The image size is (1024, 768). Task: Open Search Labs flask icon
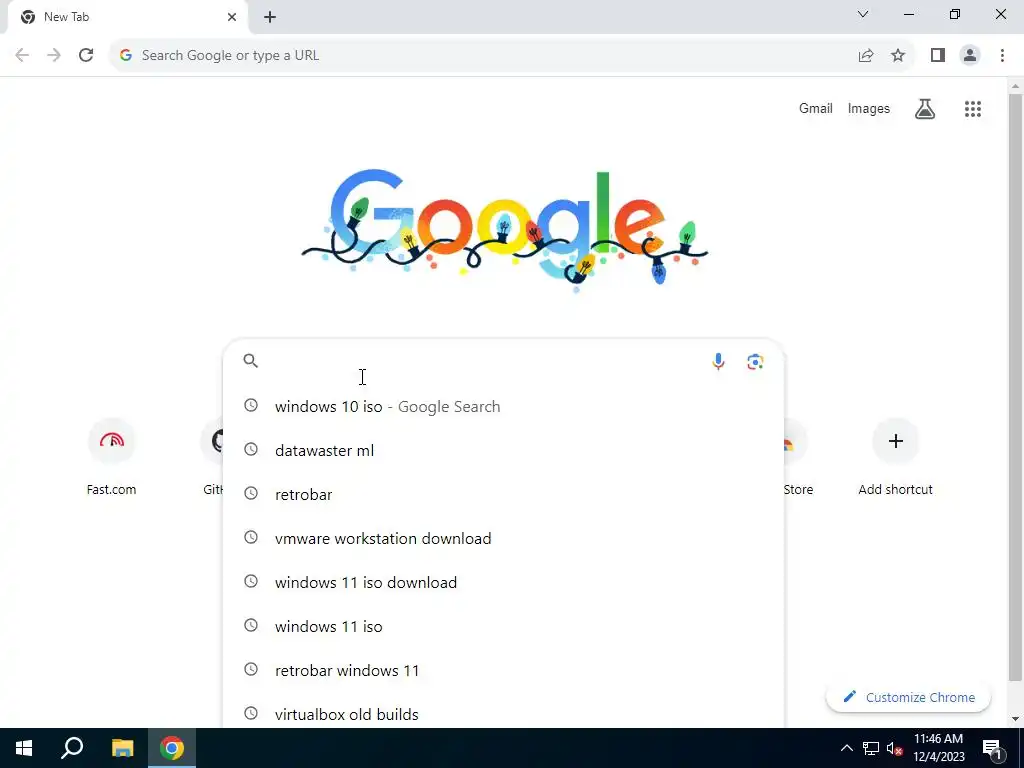pyautogui.click(x=925, y=109)
